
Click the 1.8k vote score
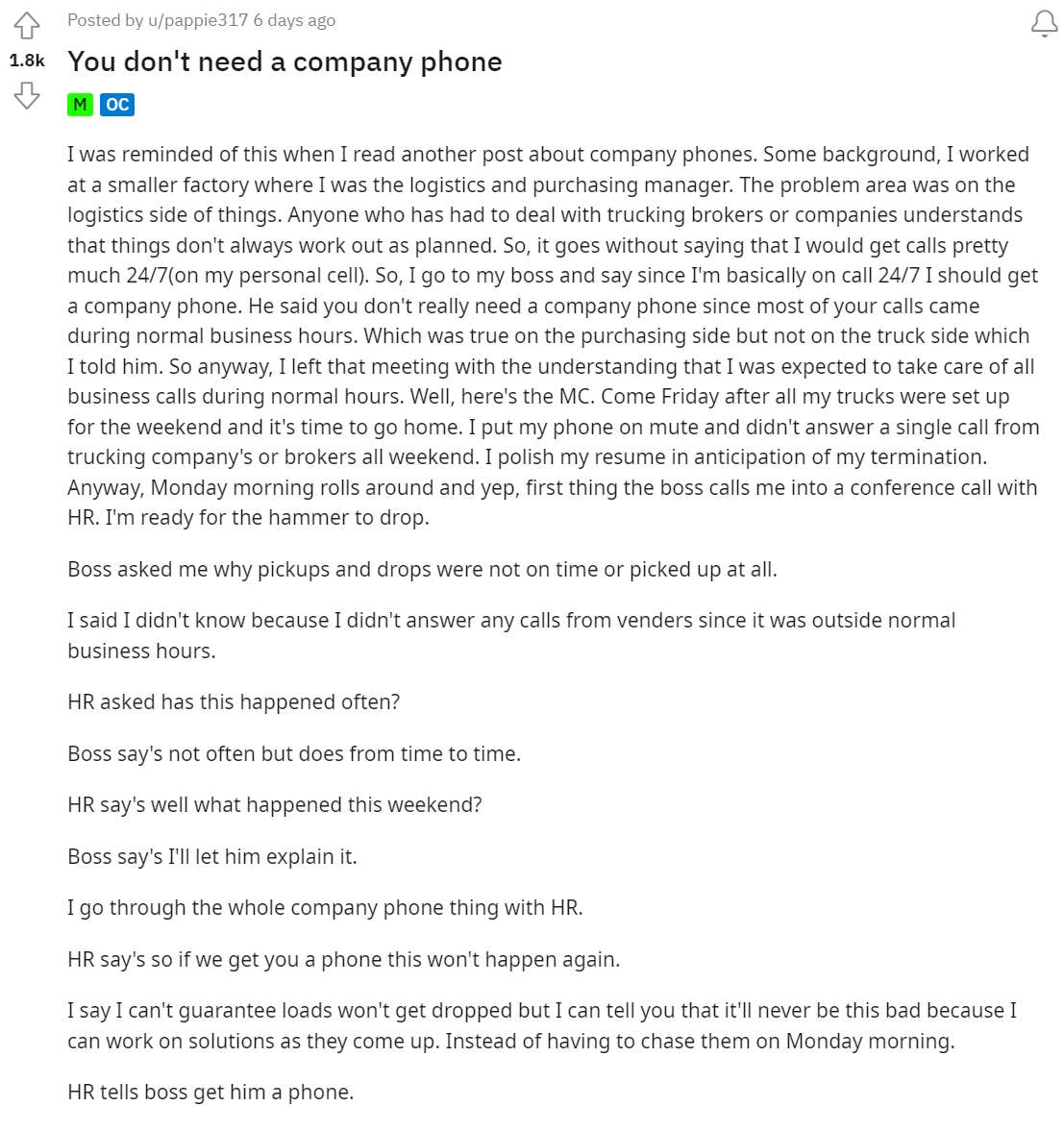point(27,61)
